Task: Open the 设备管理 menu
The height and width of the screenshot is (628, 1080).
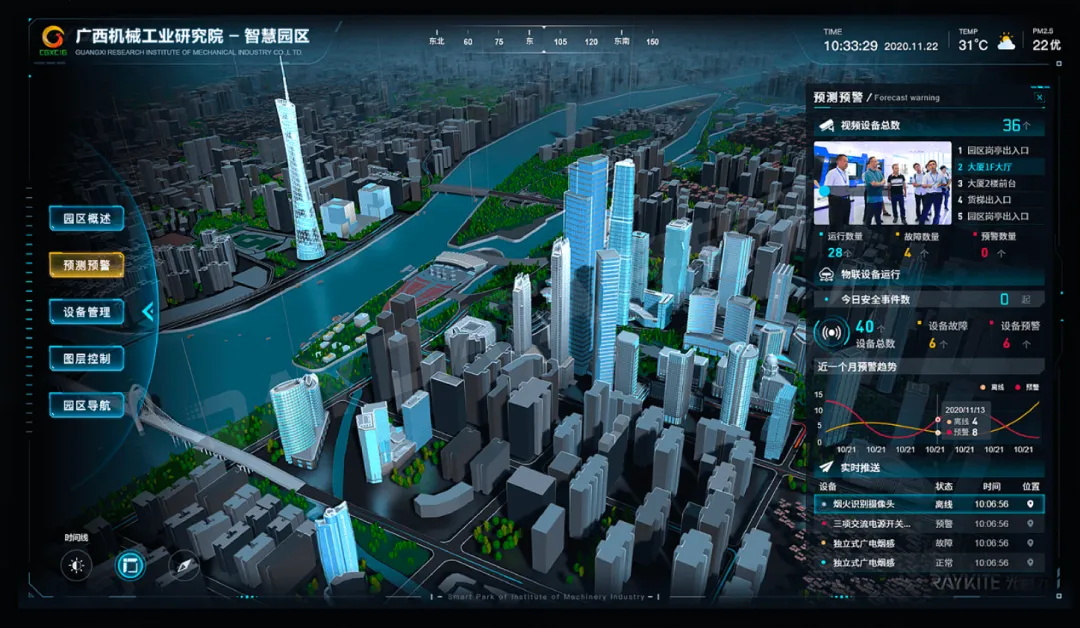Action: point(87,312)
